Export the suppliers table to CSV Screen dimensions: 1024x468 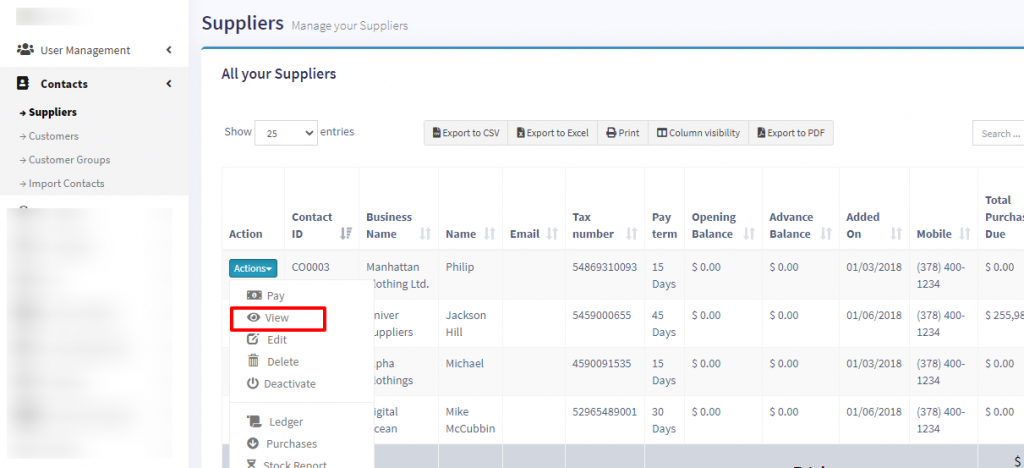click(x=465, y=133)
